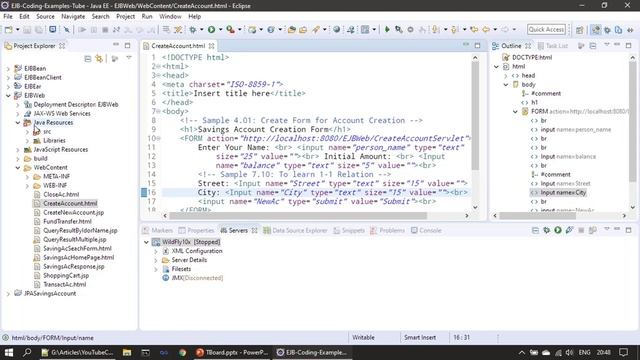The height and width of the screenshot is (360, 640).
Task: Maximize the editor area
Action: pyautogui.click(x=478, y=45)
